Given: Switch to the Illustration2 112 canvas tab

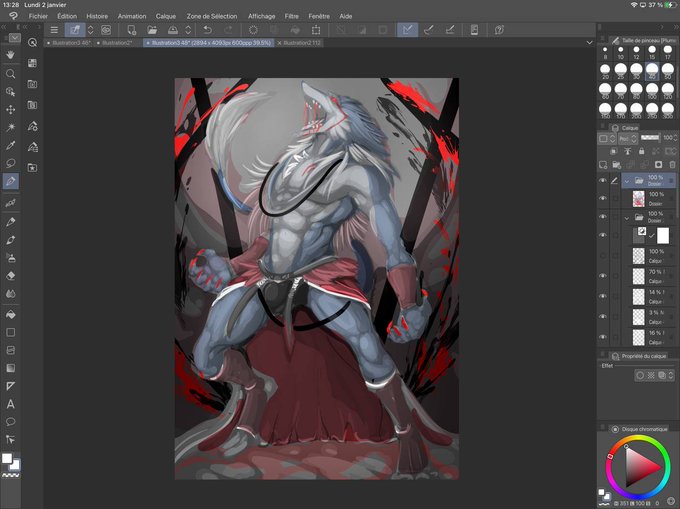Looking at the screenshot, I should (x=299, y=43).
